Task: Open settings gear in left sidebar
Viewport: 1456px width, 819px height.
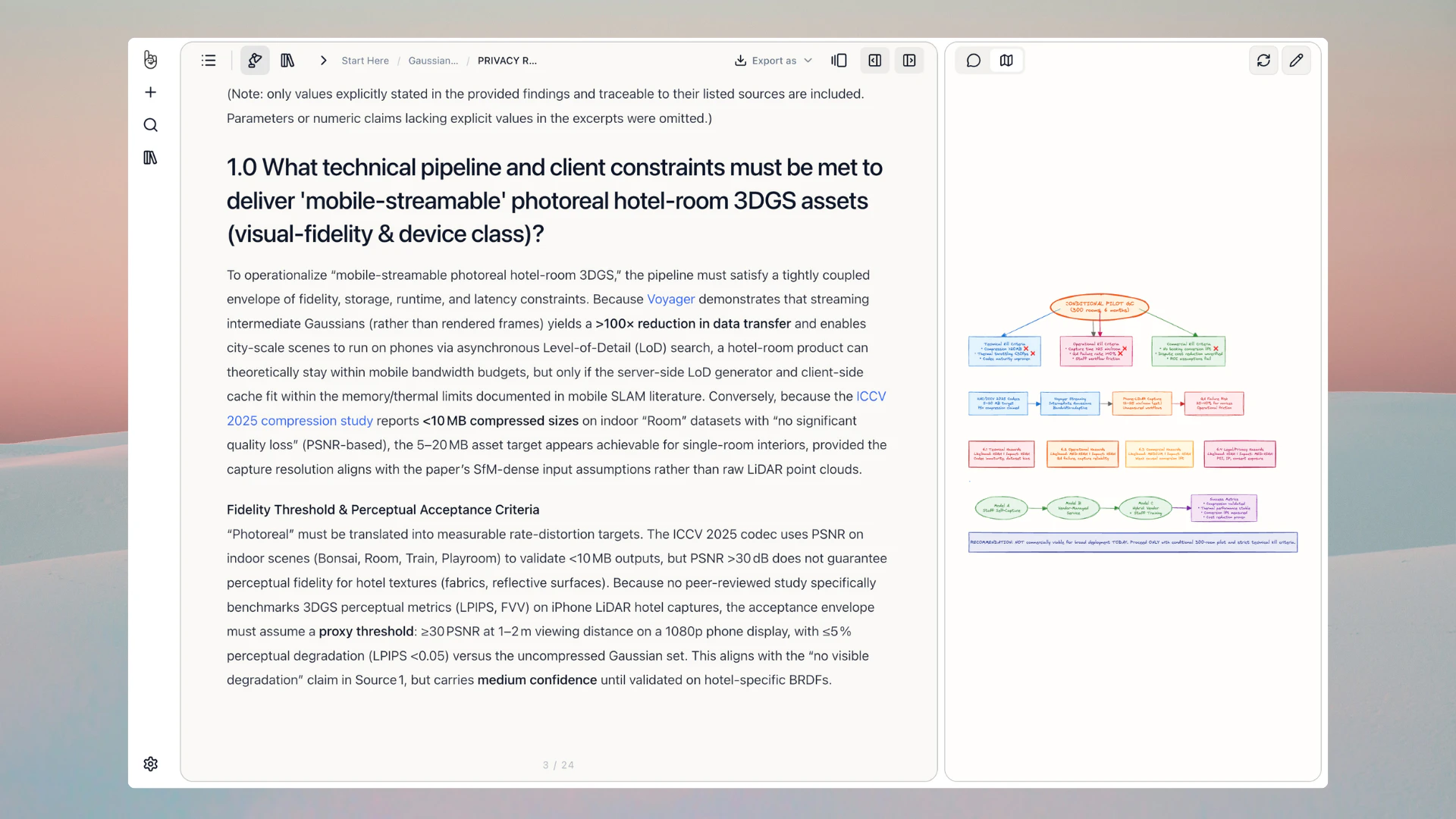Action: [150, 764]
